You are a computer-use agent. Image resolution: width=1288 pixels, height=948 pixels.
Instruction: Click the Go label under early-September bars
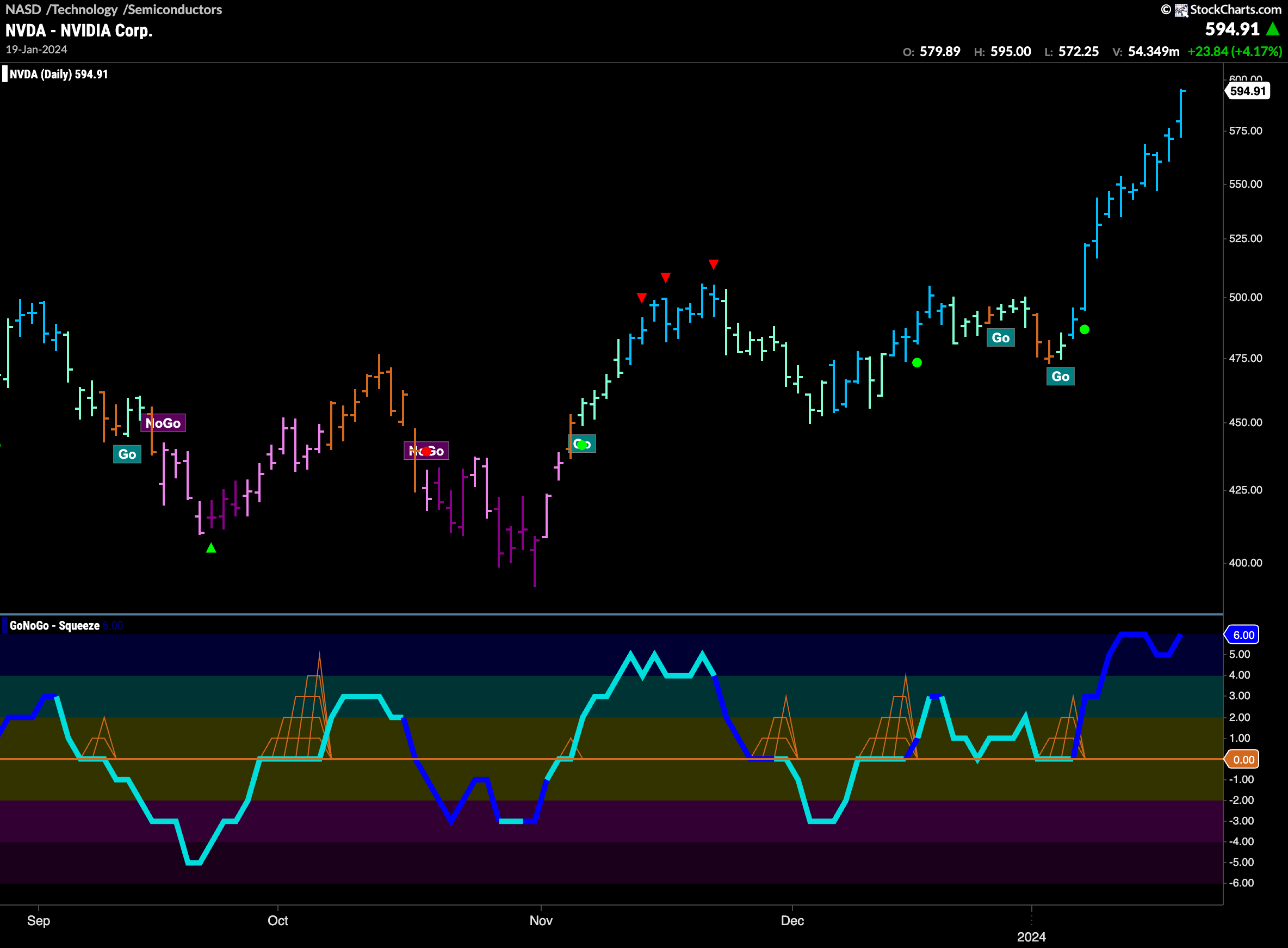127,454
